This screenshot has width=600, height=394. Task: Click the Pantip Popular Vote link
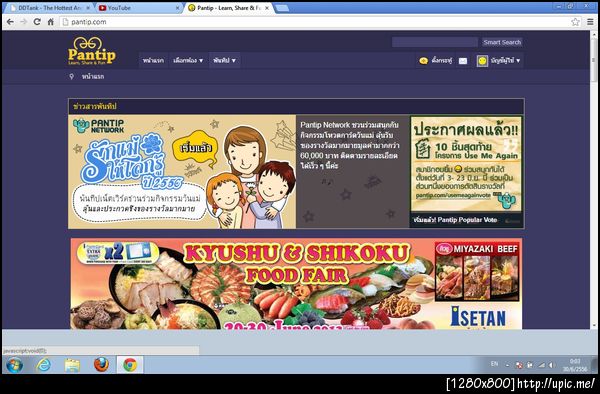tap(455, 220)
